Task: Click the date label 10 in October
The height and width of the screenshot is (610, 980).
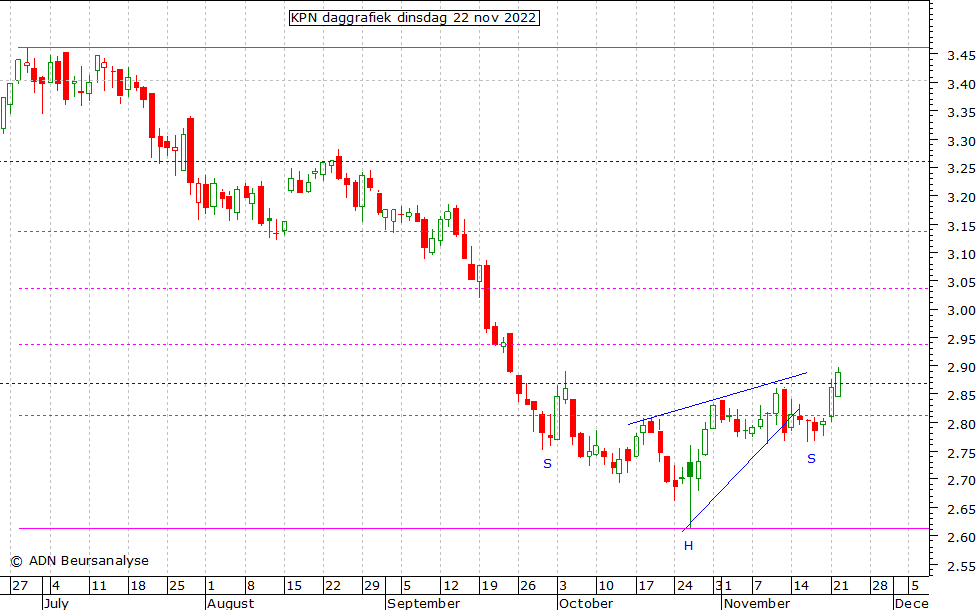Action: [606, 586]
